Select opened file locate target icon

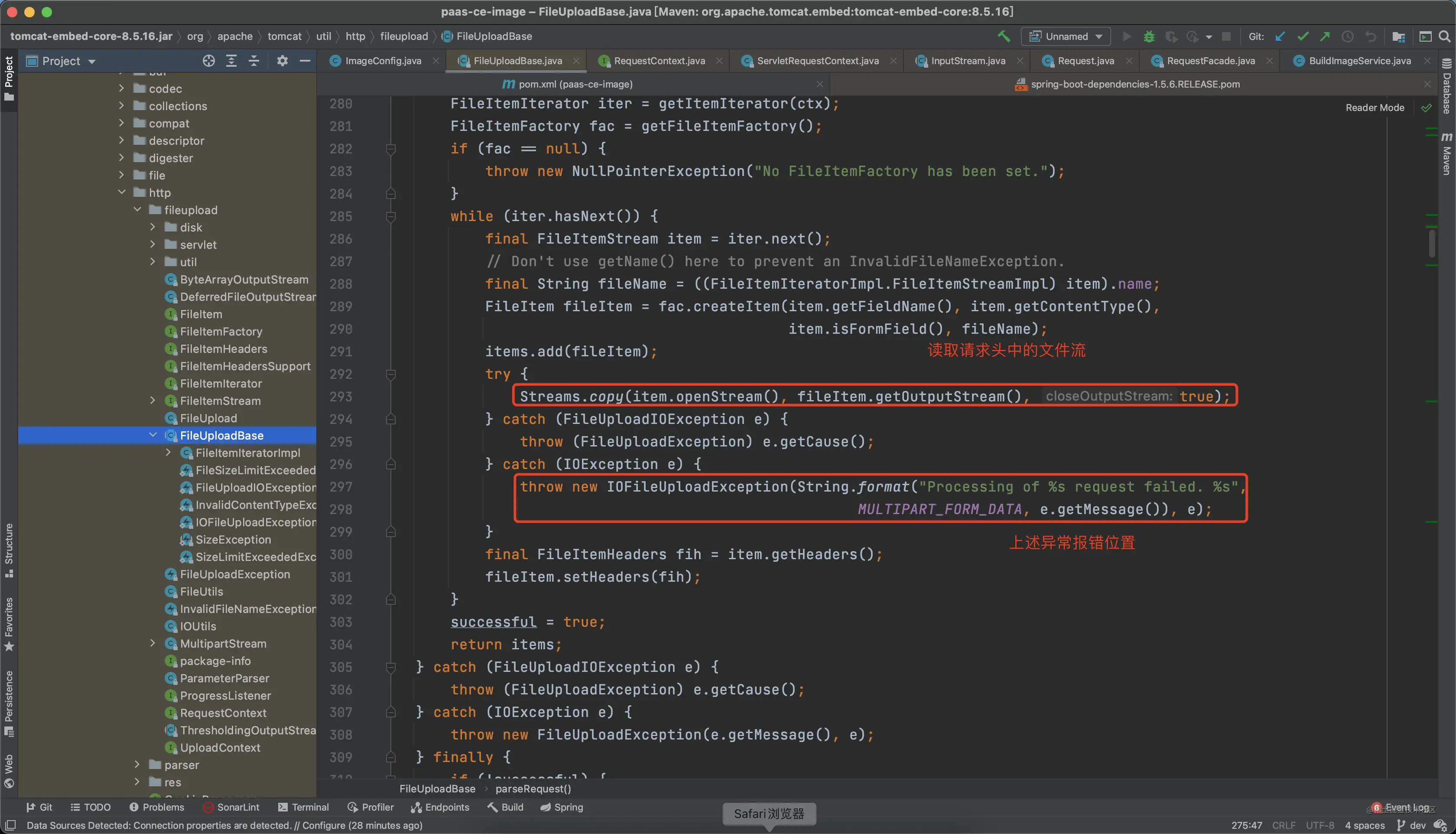(208, 61)
